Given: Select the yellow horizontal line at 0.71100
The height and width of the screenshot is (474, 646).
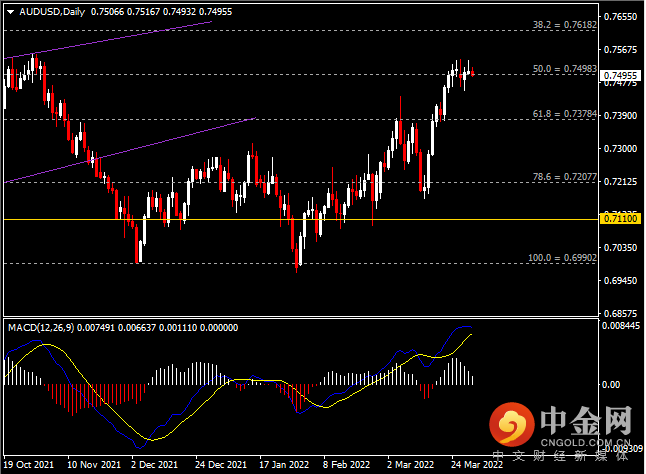Looking at the screenshot, I should click(x=301, y=219).
